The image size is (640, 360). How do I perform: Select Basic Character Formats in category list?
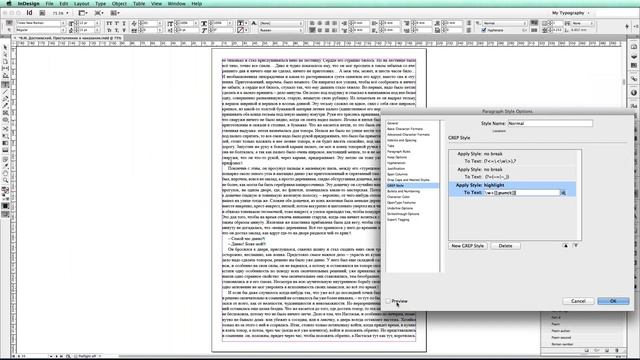click(x=405, y=129)
